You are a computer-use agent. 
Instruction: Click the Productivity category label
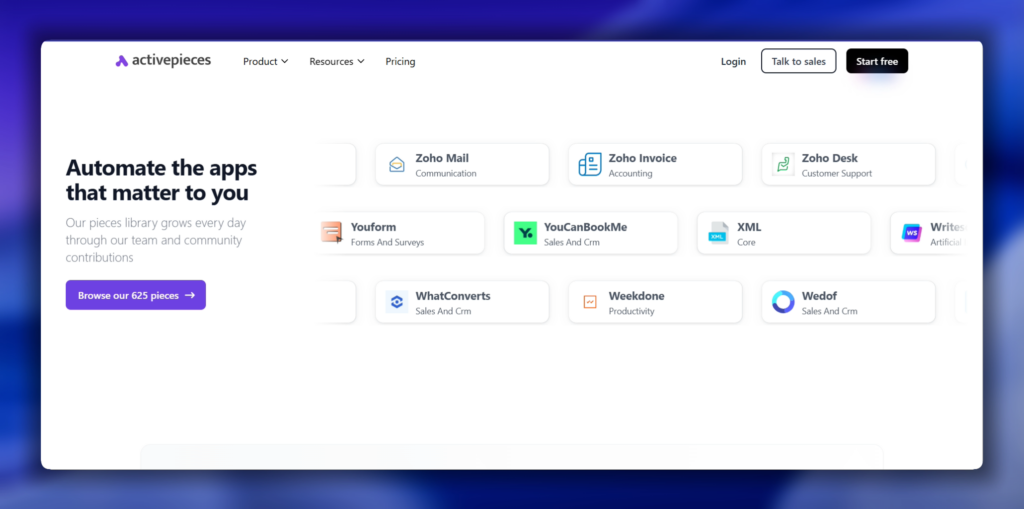coord(632,311)
